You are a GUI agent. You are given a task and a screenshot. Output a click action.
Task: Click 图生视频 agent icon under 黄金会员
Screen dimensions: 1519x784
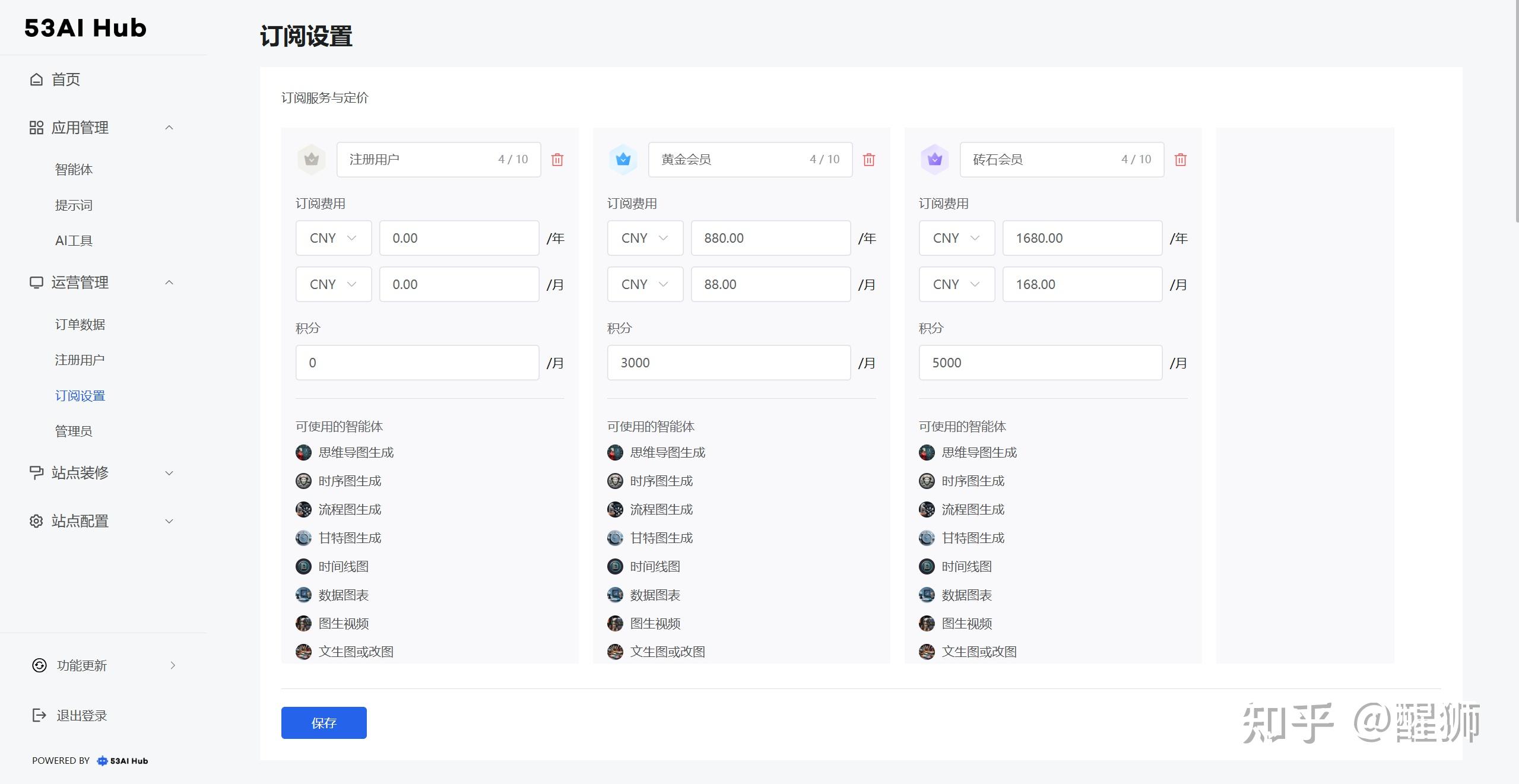pos(615,624)
